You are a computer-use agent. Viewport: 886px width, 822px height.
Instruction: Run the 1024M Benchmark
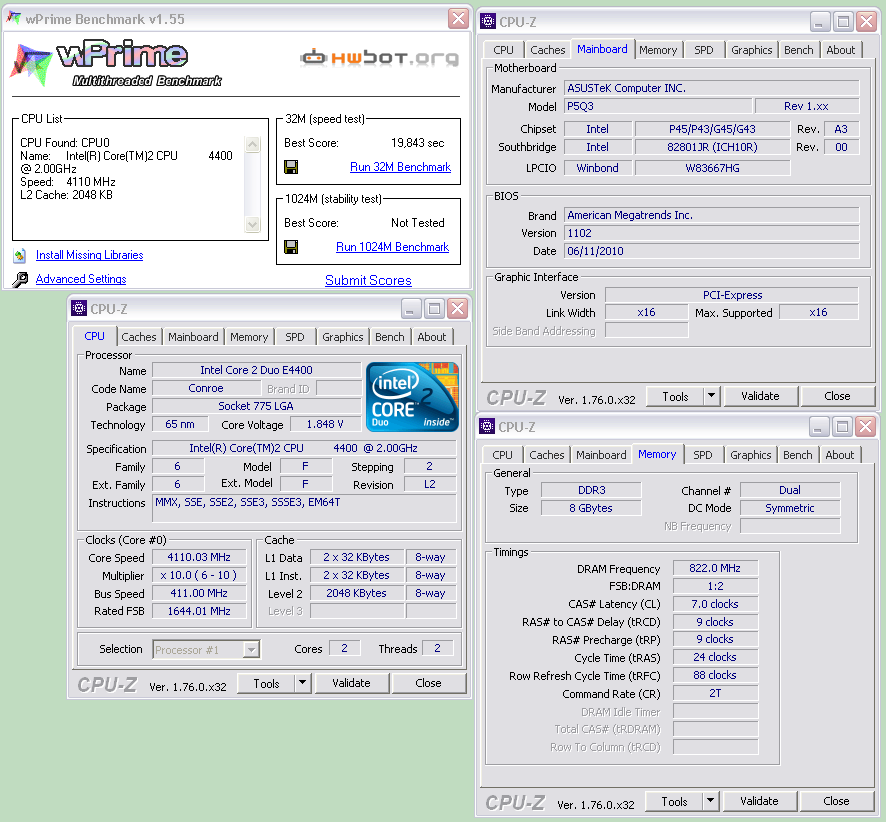(x=392, y=247)
